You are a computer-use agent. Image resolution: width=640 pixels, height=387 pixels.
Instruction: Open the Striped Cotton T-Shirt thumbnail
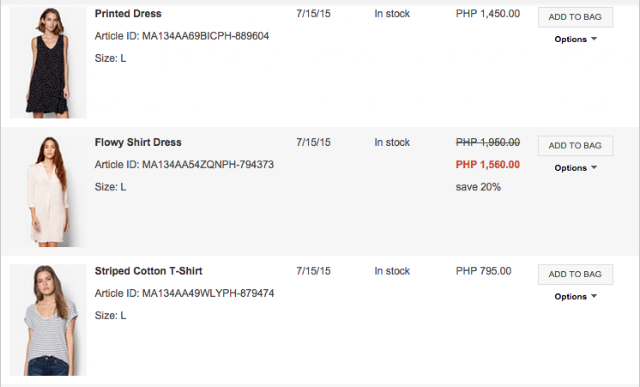(x=48, y=320)
